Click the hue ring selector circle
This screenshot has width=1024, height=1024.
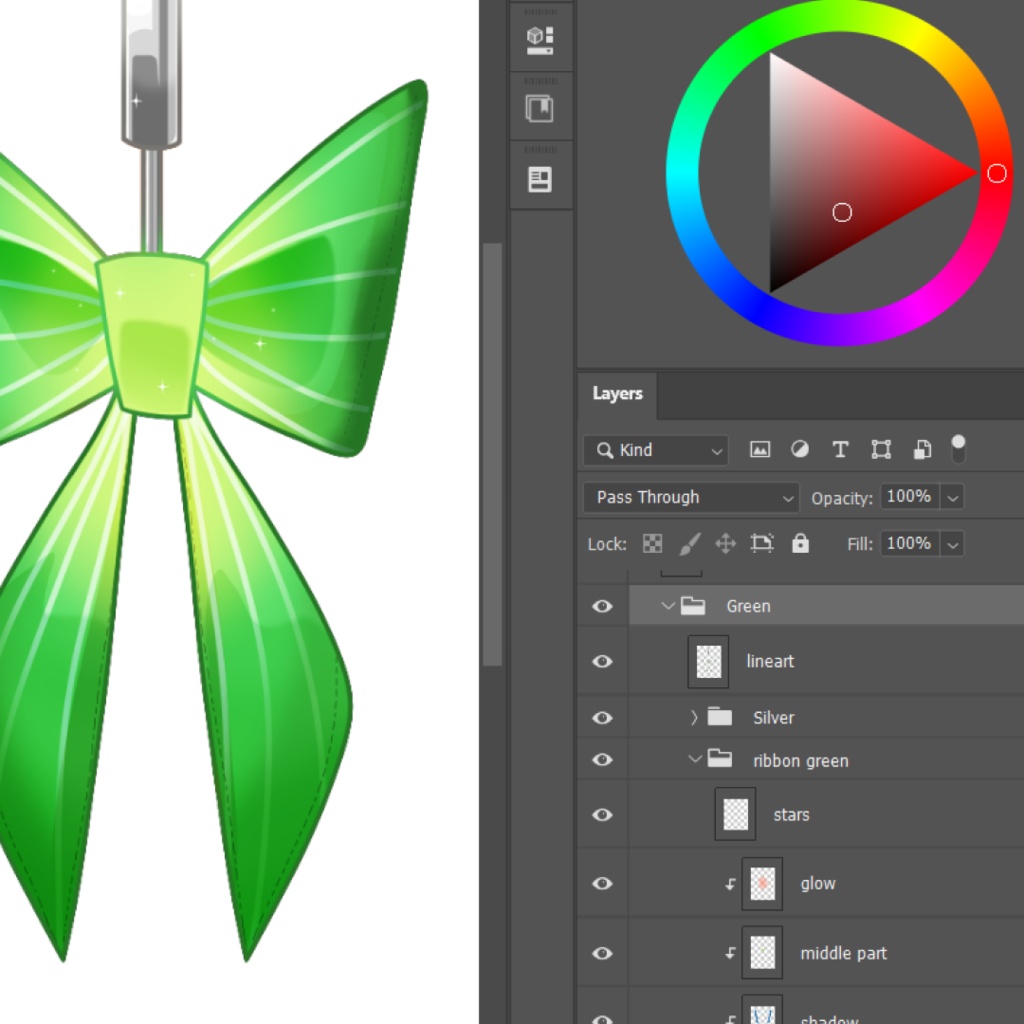point(997,174)
